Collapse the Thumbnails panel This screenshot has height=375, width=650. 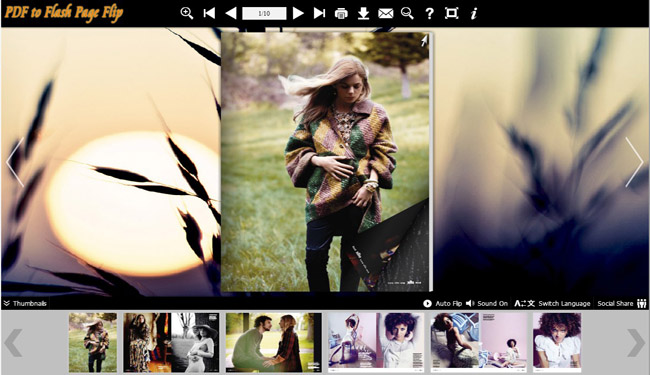coord(25,303)
